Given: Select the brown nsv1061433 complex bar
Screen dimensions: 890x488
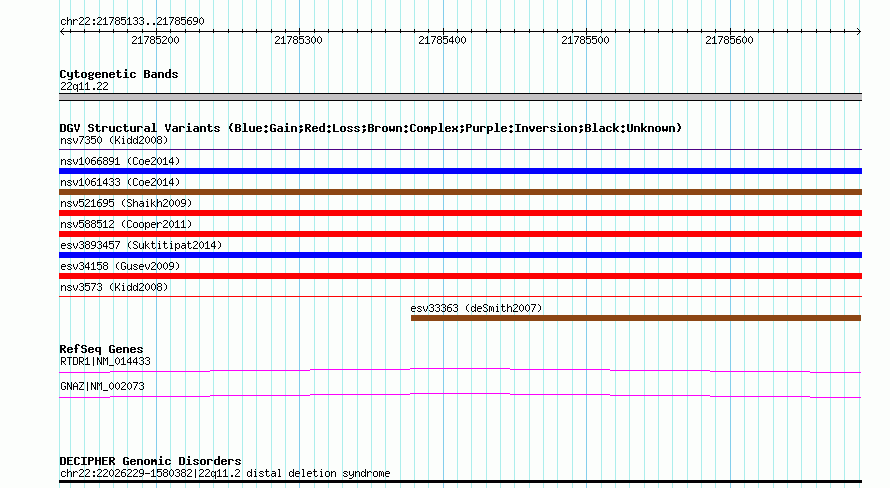Looking at the screenshot, I should pyautogui.click(x=460, y=192).
